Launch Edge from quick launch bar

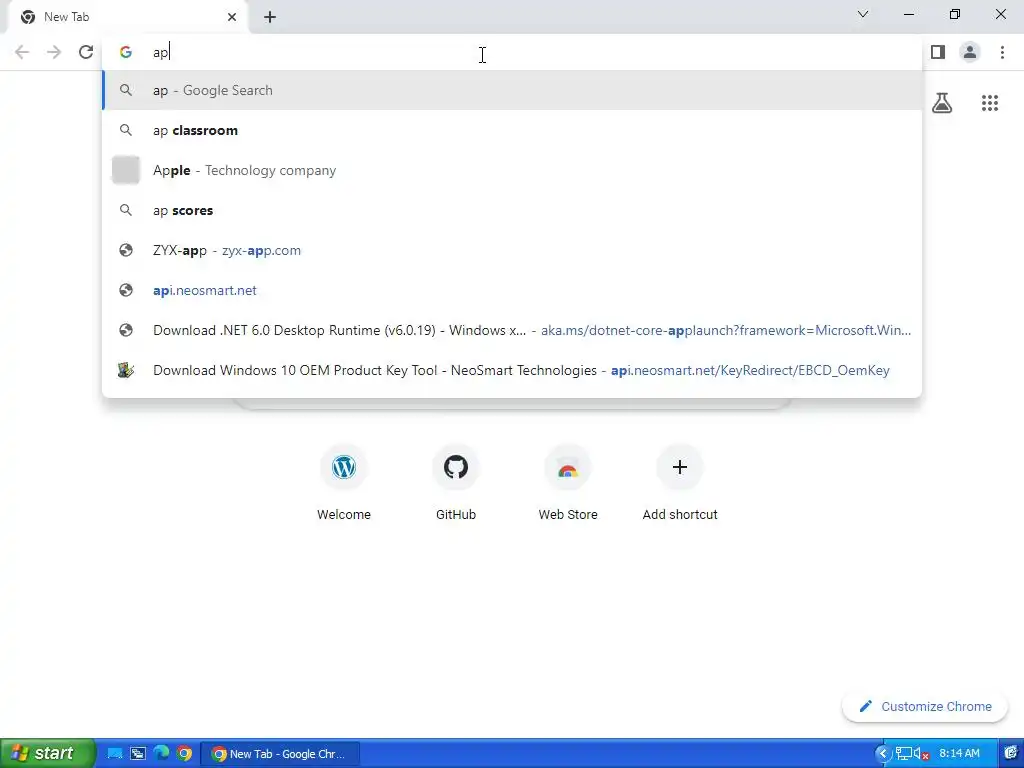tap(161, 754)
